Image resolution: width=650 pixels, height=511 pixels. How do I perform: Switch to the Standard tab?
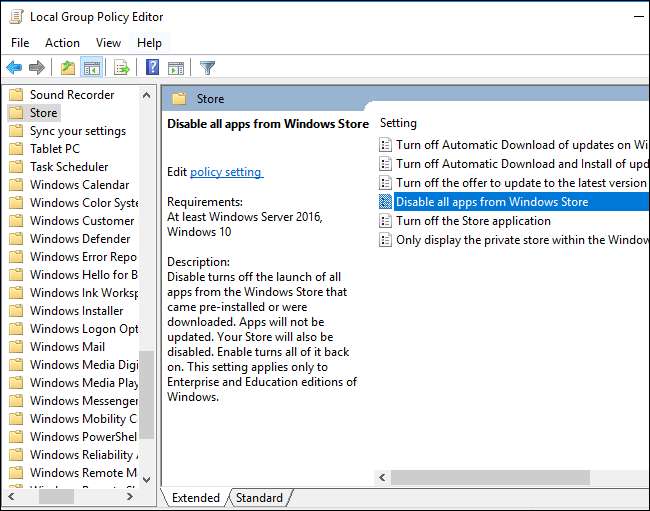tap(259, 498)
